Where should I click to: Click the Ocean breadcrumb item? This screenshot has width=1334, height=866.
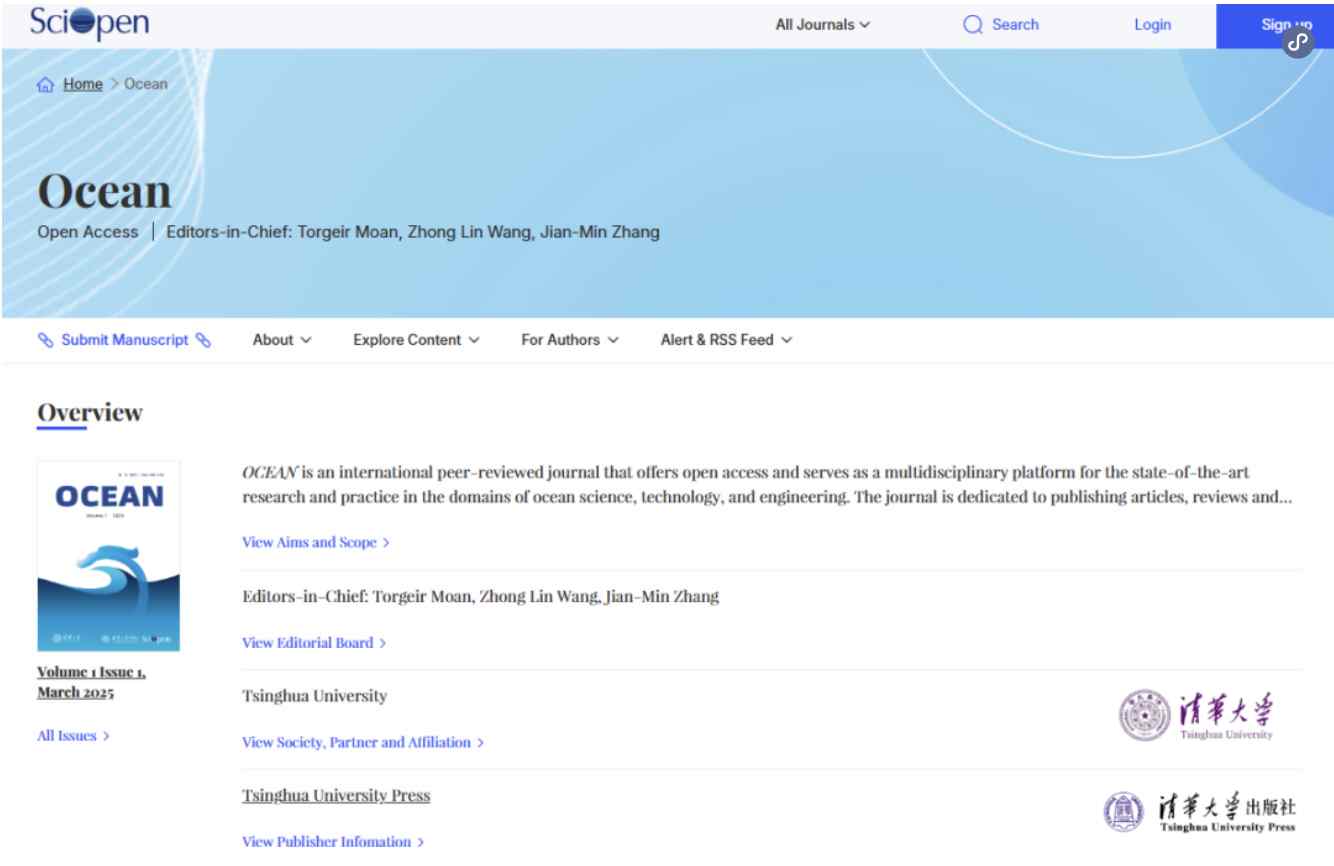click(146, 84)
